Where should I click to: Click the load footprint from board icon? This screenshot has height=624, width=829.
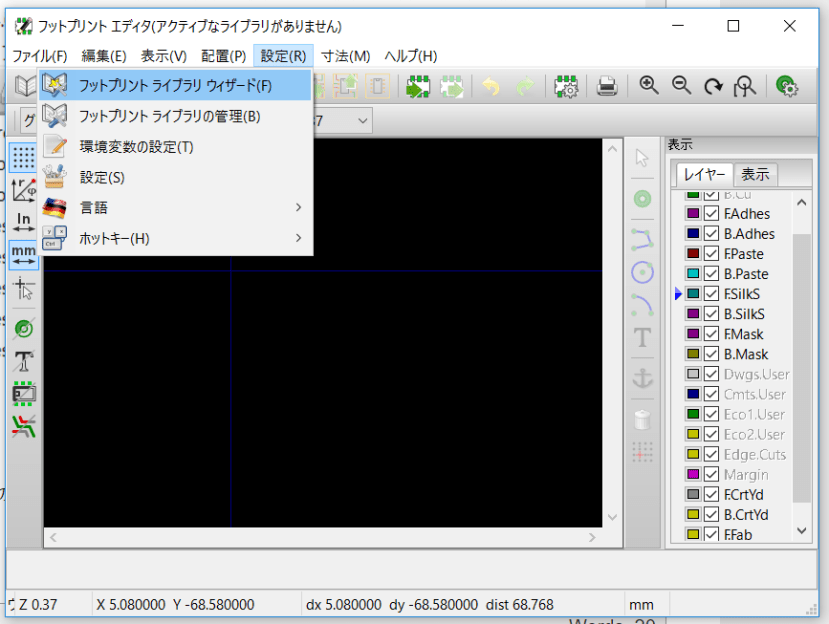418,86
